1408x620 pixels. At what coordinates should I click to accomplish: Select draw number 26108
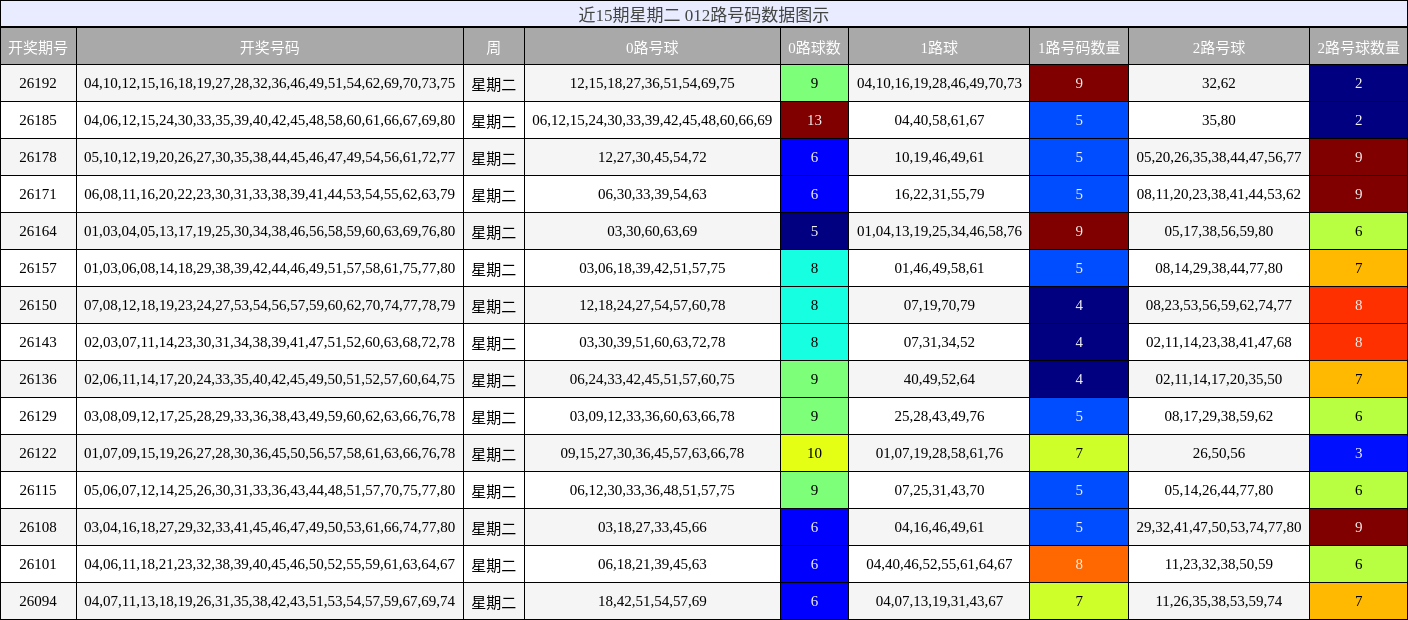tap(38, 527)
